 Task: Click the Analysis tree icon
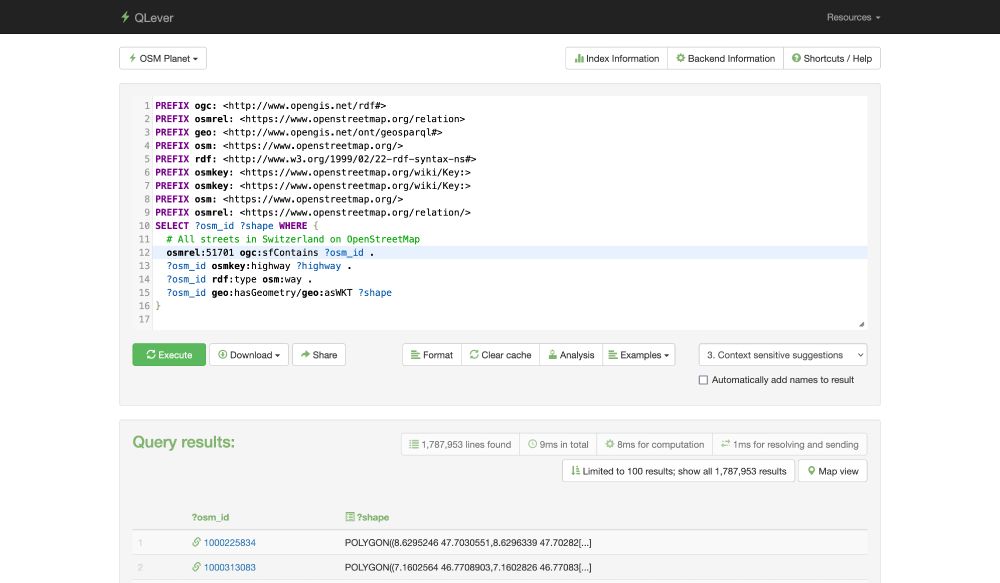(x=552, y=355)
